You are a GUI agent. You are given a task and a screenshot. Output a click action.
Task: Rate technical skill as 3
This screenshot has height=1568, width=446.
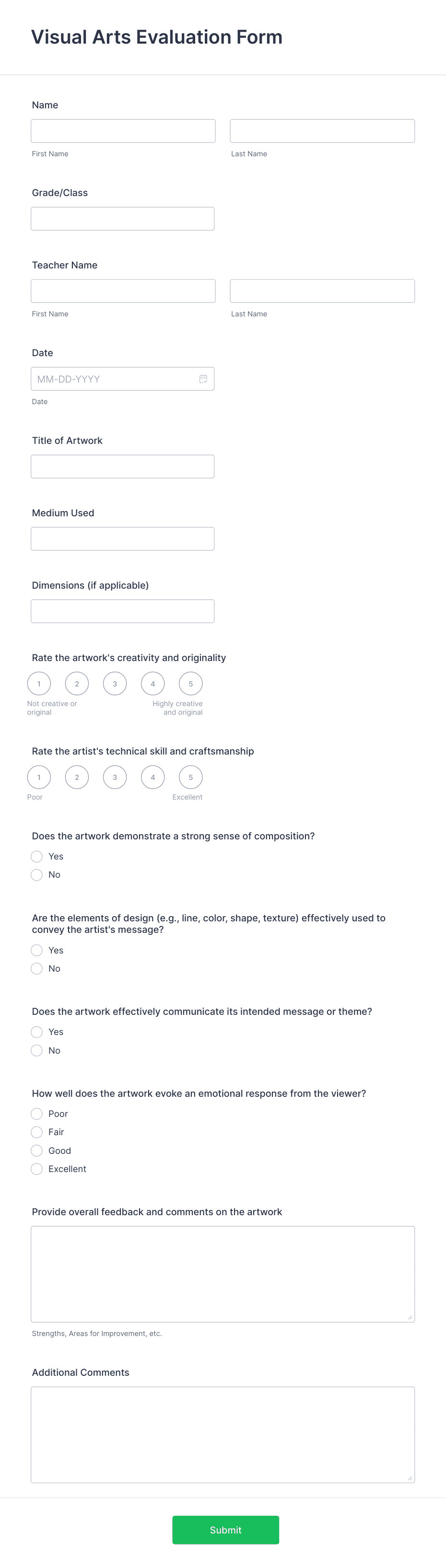(x=115, y=777)
